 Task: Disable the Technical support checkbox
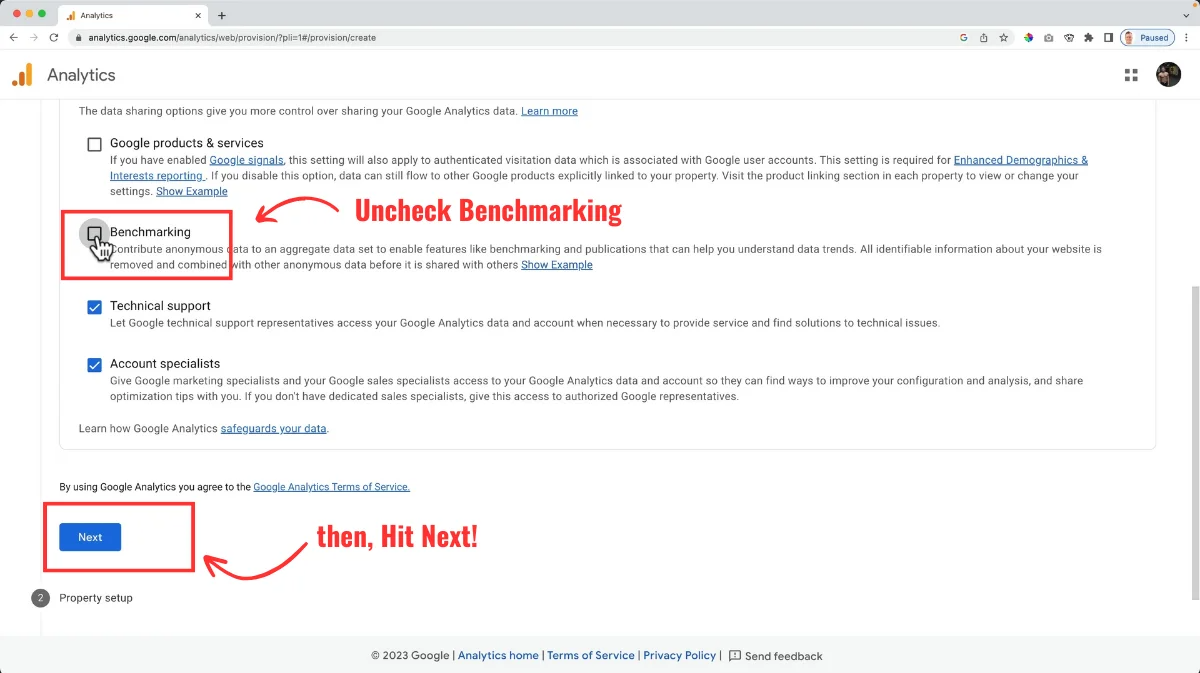pos(94,306)
